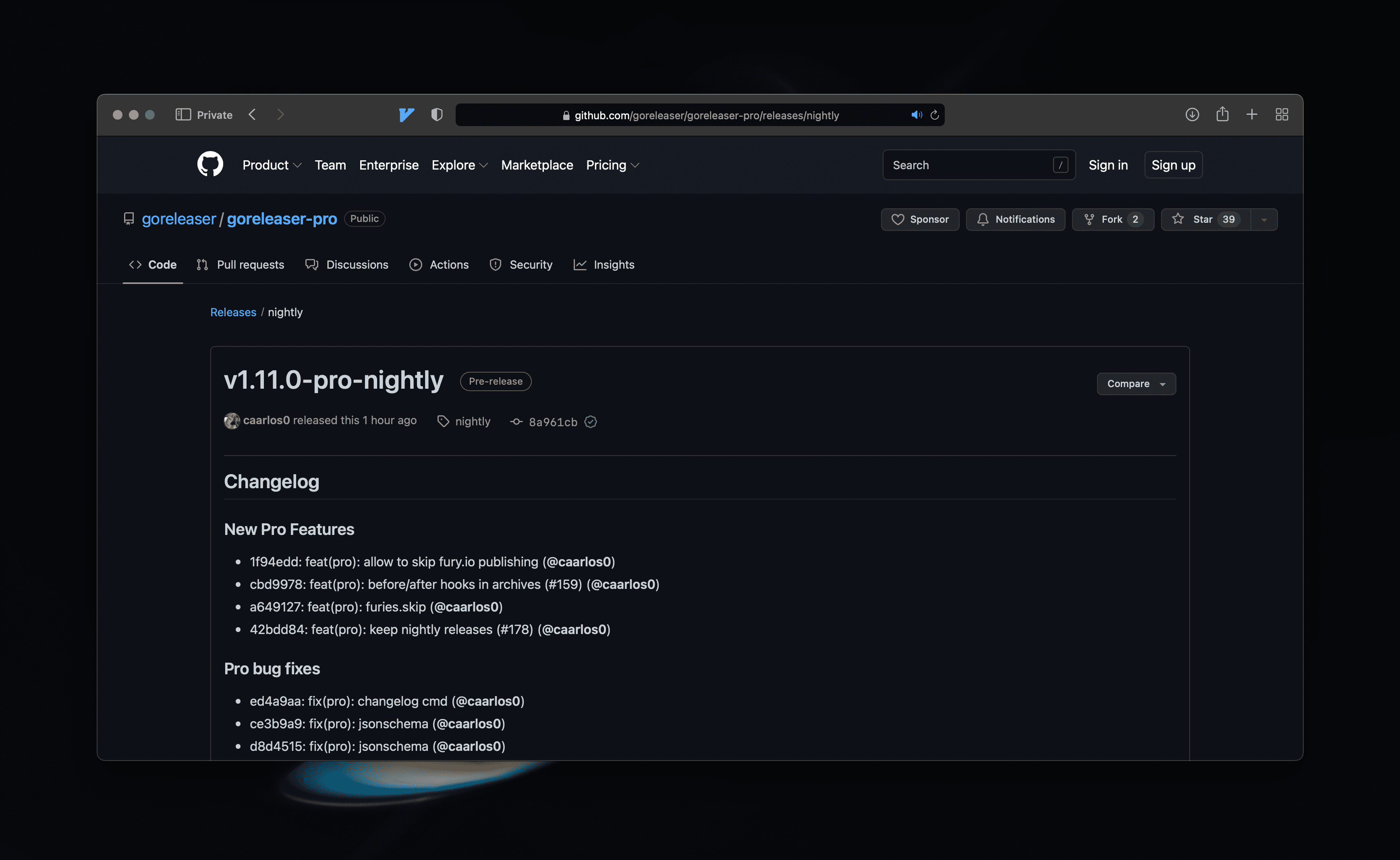Click the Sponsor button
Image resolution: width=1400 pixels, height=860 pixels.
[920, 220]
